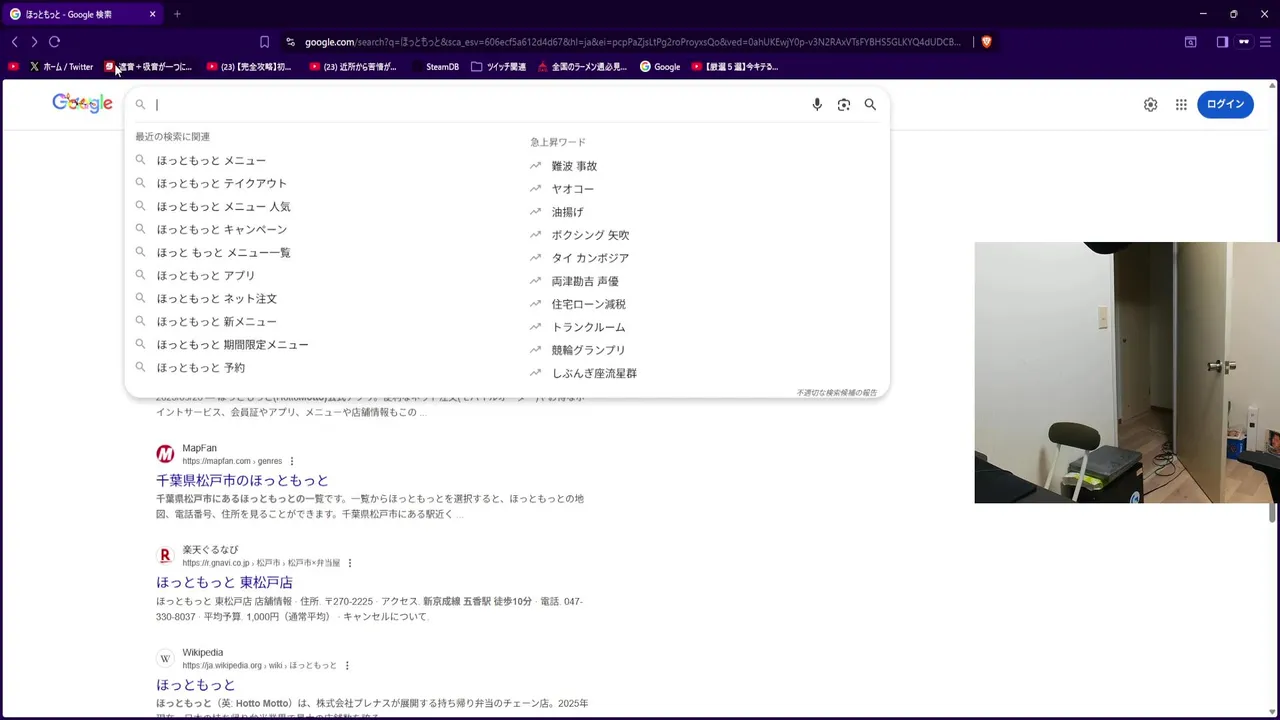This screenshot has width=1280, height=720.
Task: Open MapFan result options three dots
Action: (x=292, y=461)
